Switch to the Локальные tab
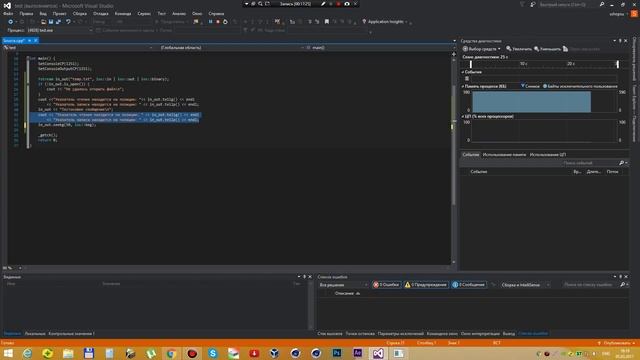Screen dimensions: 640x360 [x=35, y=334]
